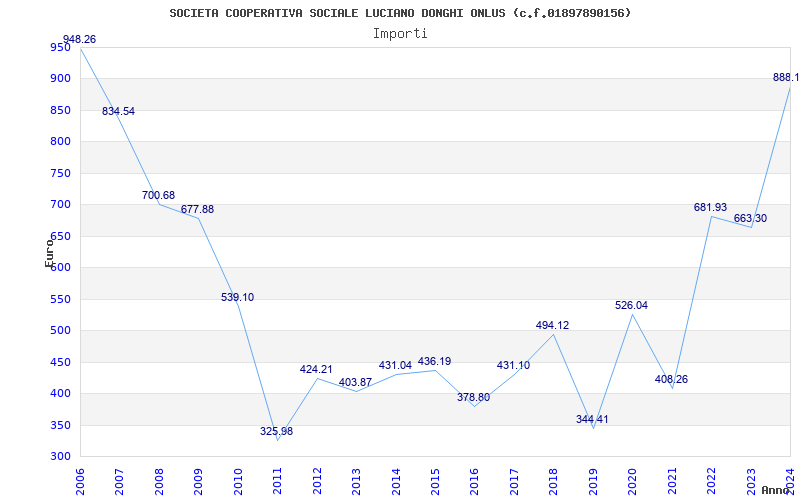Select the 2020 x-axis year tick

[633, 480]
